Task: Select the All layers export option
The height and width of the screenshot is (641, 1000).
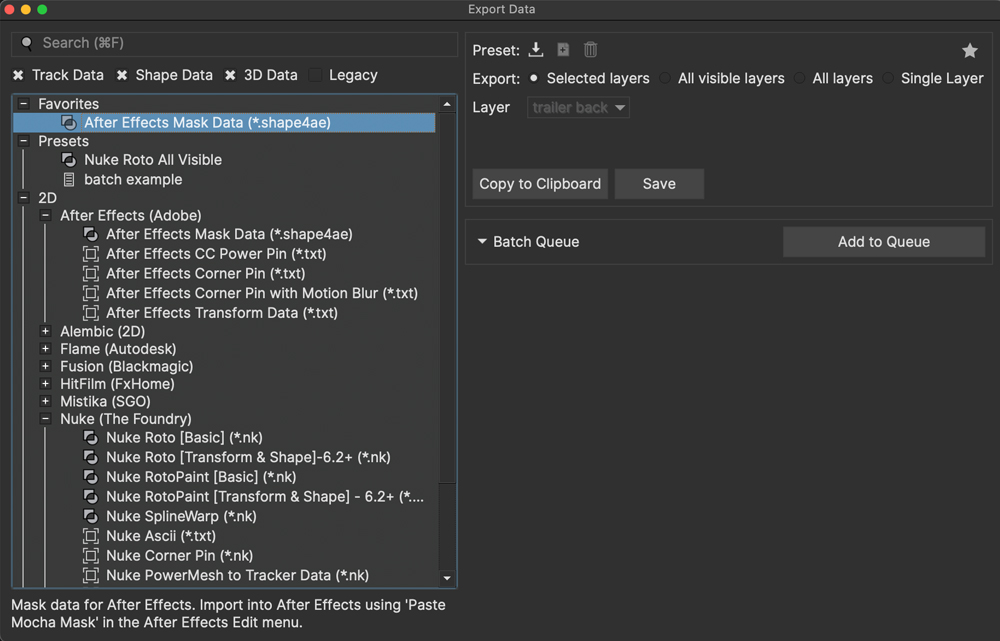Action: [800, 78]
